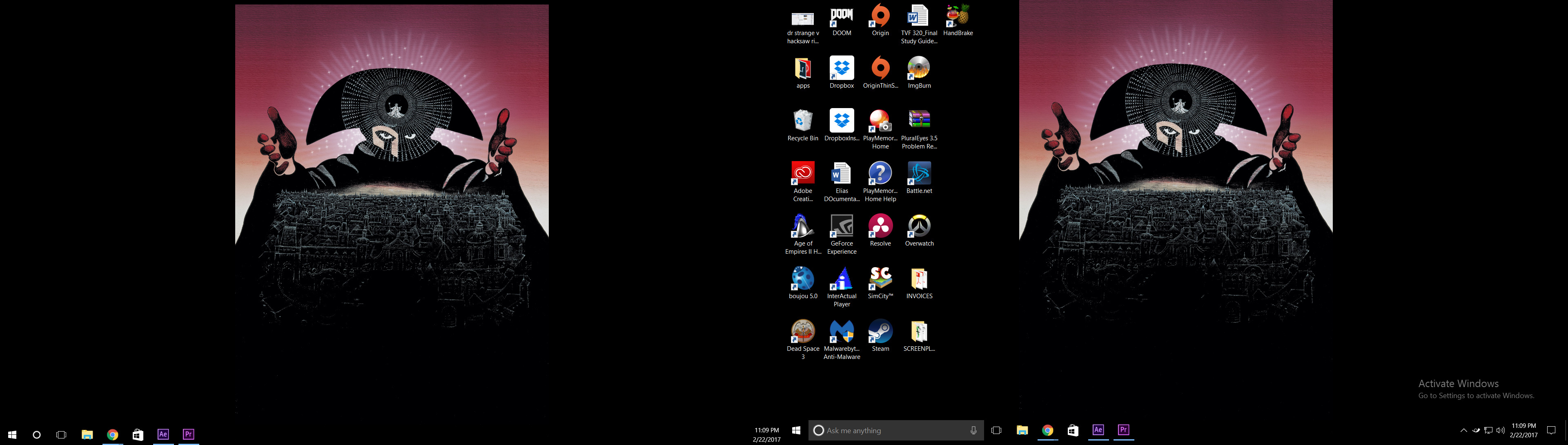Open Start menu on the left monitor taskbar
The image size is (1568, 445).
point(12,435)
